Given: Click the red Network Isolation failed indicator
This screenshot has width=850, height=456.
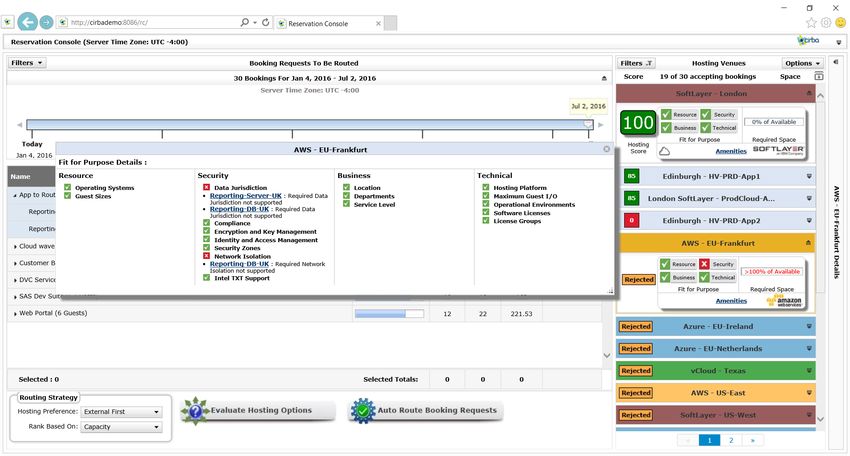Looking at the screenshot, I should [x=207, y=256].
